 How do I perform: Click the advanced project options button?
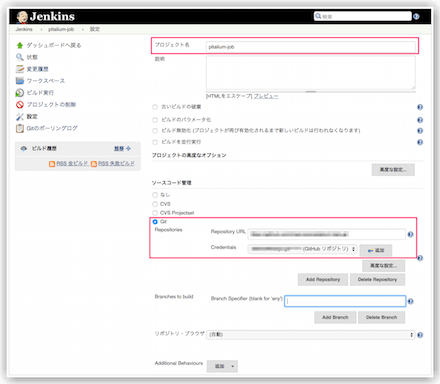pos(393,170)
